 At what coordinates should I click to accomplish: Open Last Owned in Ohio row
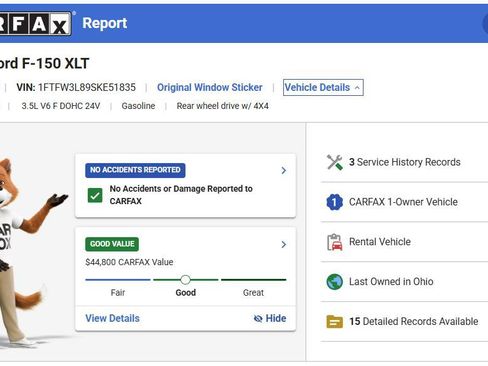point(404,282)
